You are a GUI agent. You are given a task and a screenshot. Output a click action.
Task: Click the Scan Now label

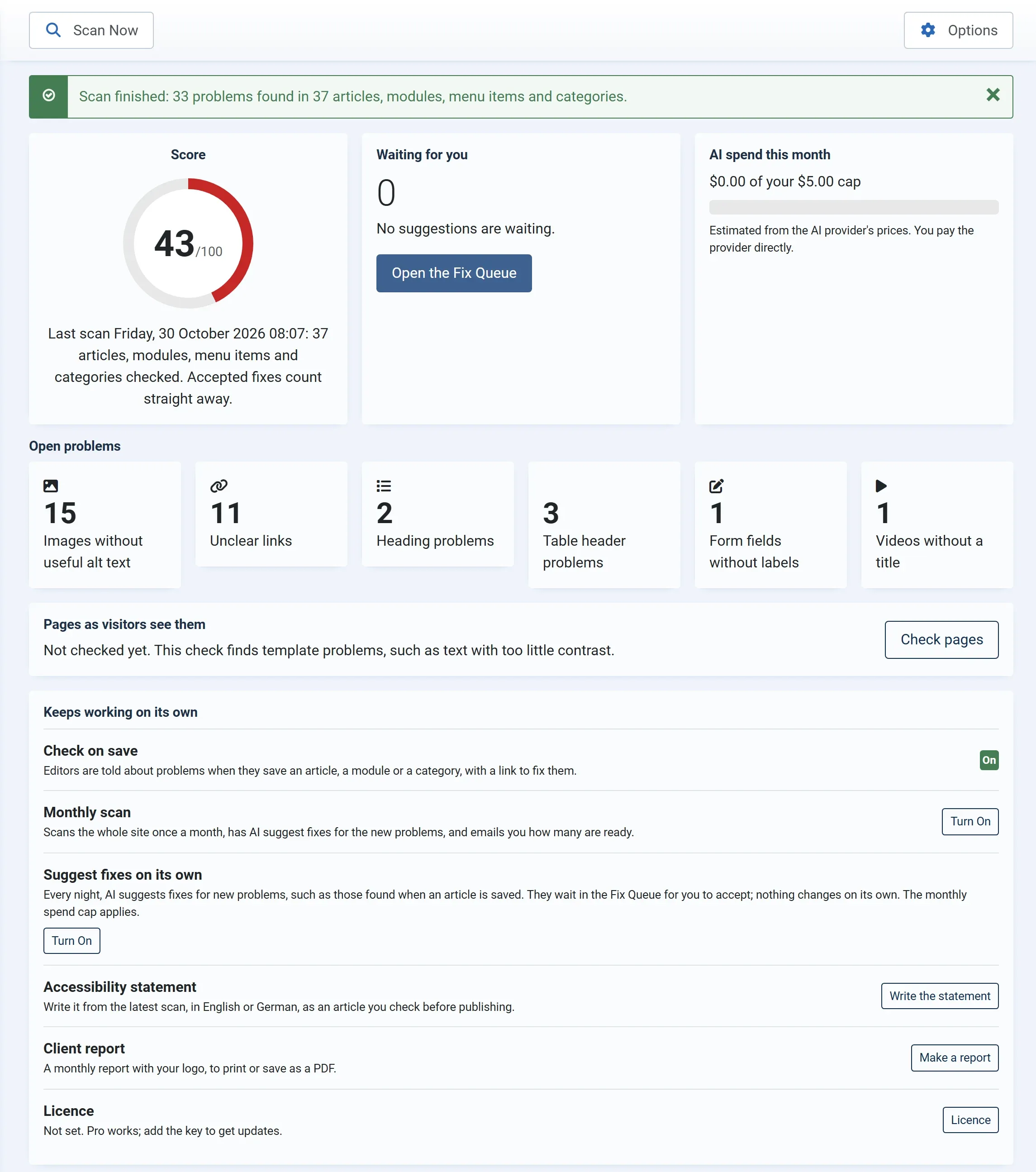tap(105, 30)
